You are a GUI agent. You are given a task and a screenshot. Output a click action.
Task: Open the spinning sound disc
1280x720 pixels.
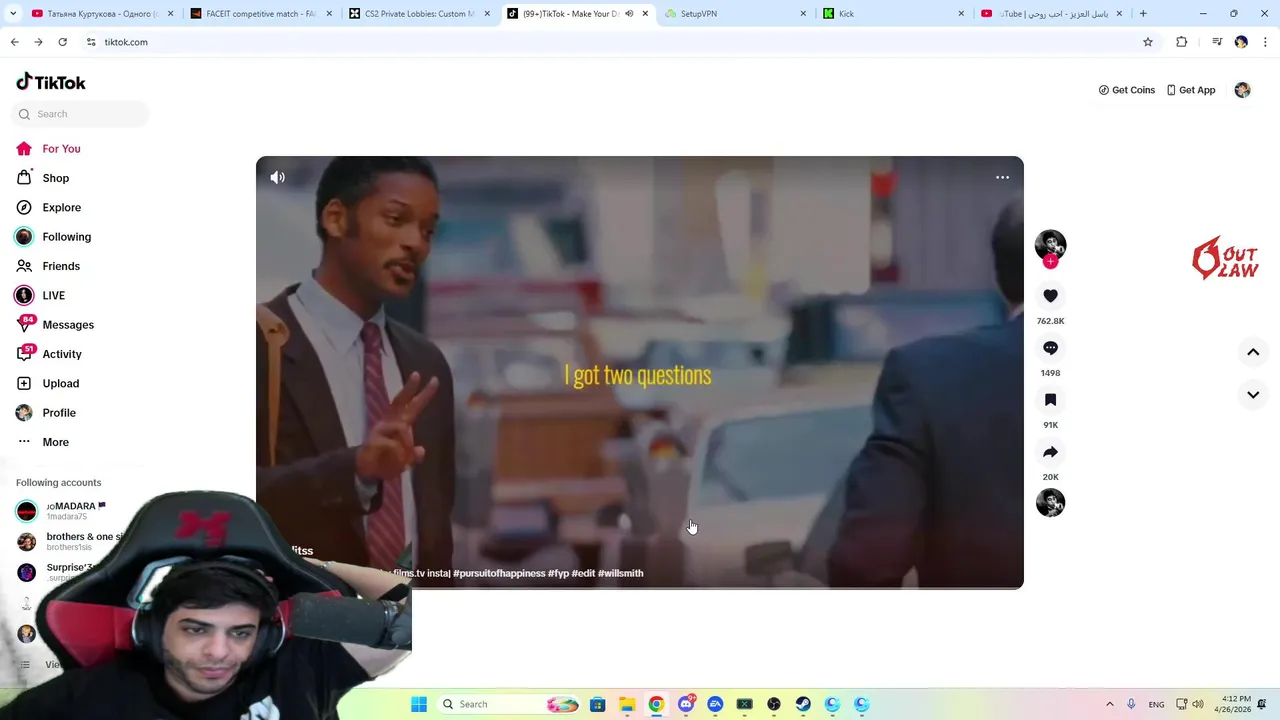point(1050,502)
